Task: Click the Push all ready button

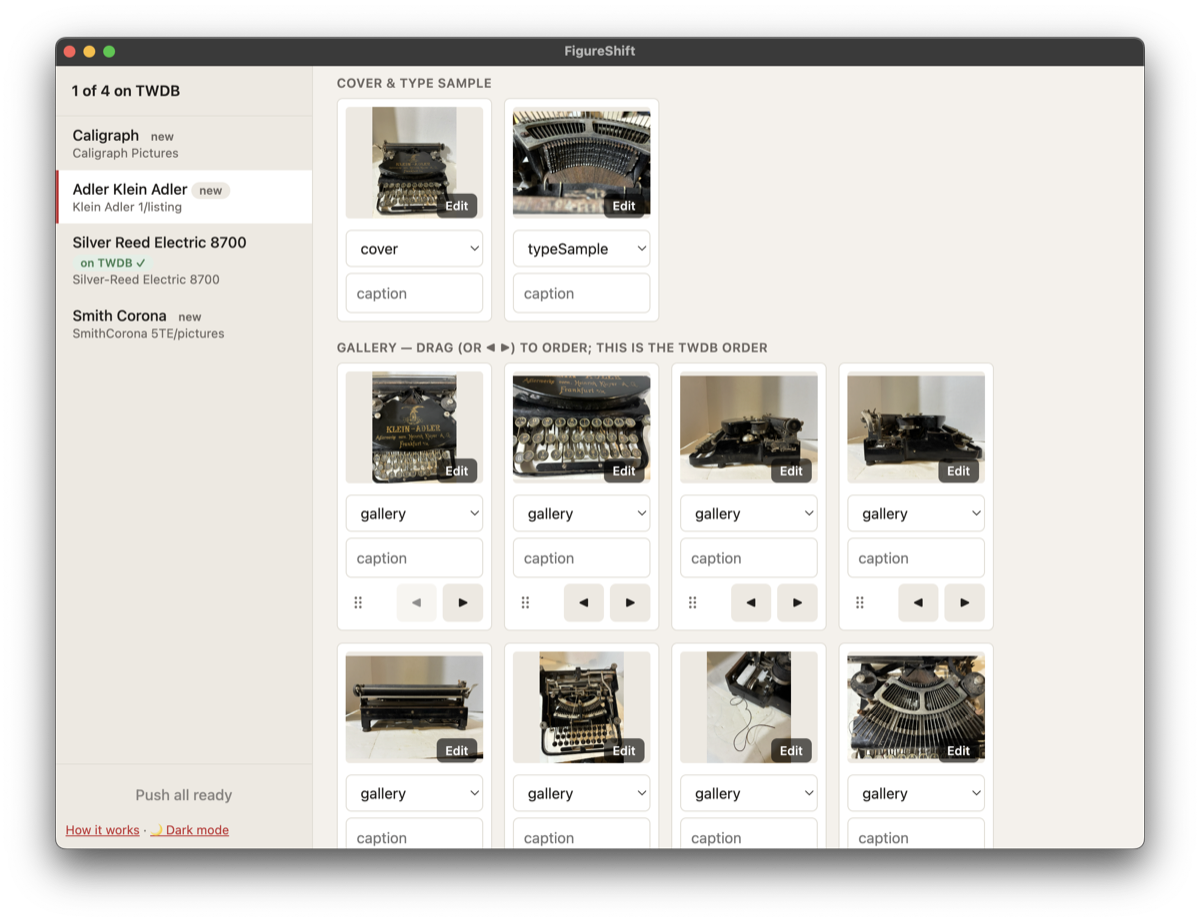Action: coord(184,795)
